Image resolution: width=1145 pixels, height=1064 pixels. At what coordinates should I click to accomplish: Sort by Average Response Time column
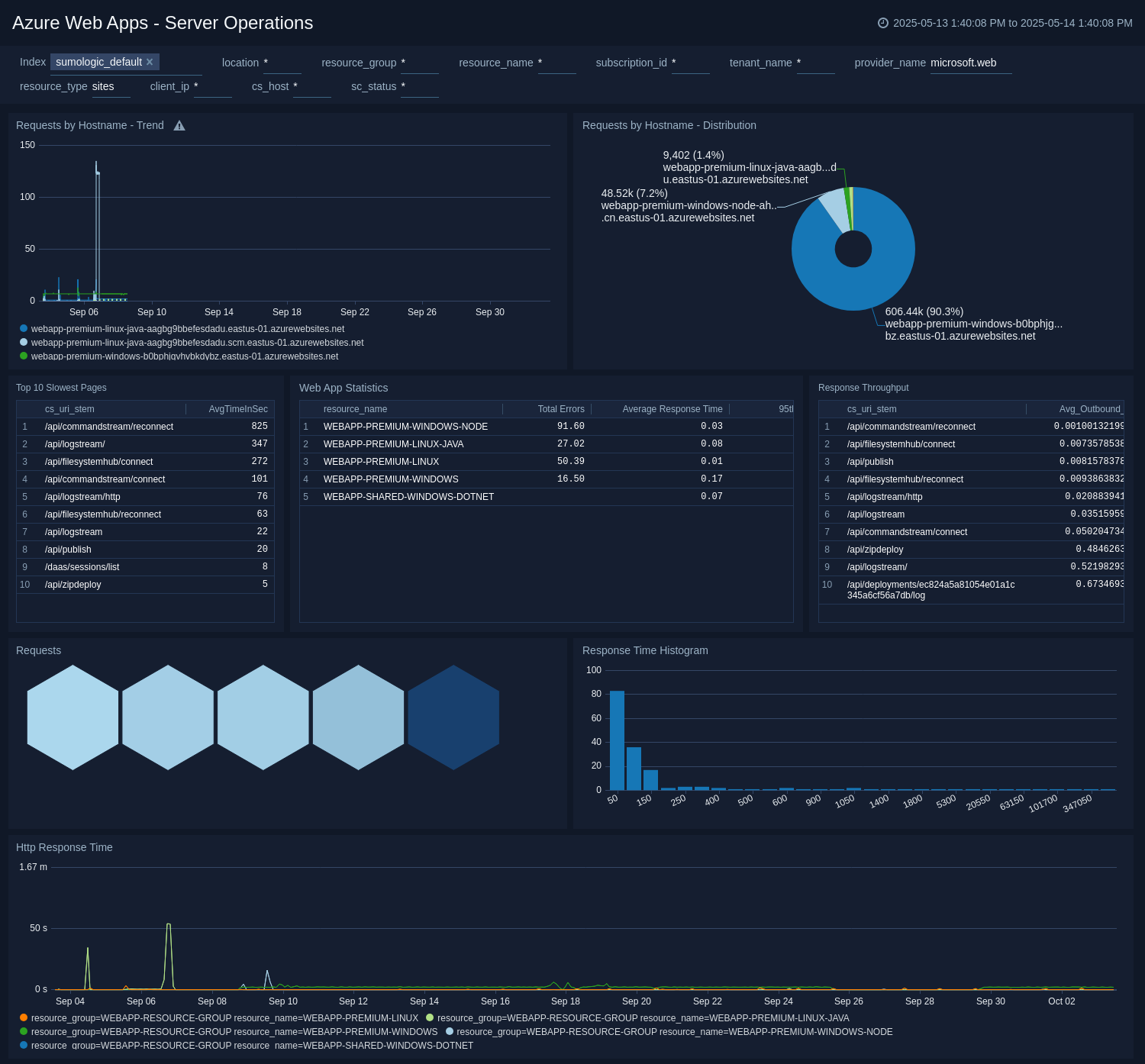coord(672,409)
